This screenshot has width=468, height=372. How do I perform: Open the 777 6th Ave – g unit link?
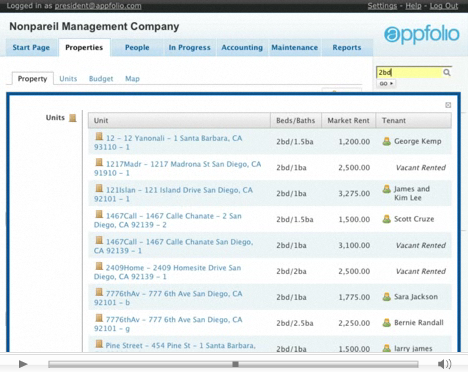point(168,324)
